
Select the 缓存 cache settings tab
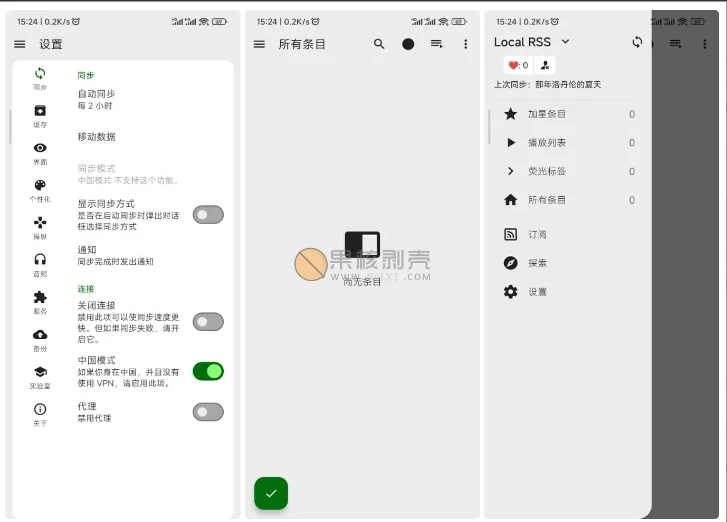40,116
